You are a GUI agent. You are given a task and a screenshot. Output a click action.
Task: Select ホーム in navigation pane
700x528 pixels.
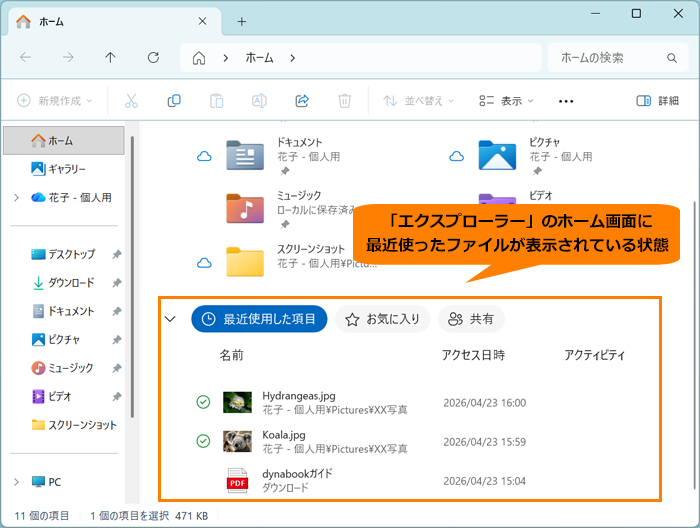[64, 141]
